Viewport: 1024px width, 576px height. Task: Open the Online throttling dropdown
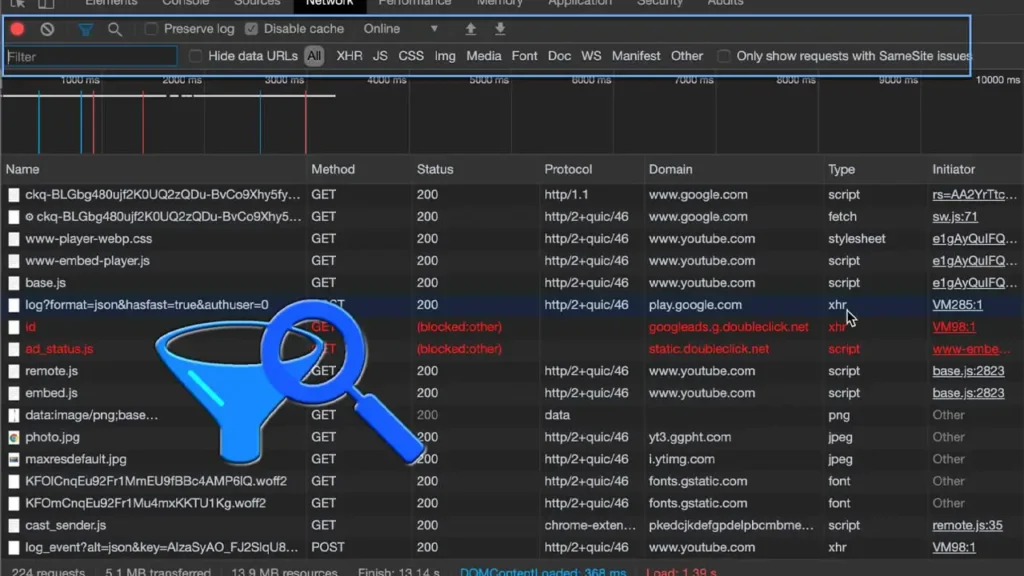coord(400,29)
